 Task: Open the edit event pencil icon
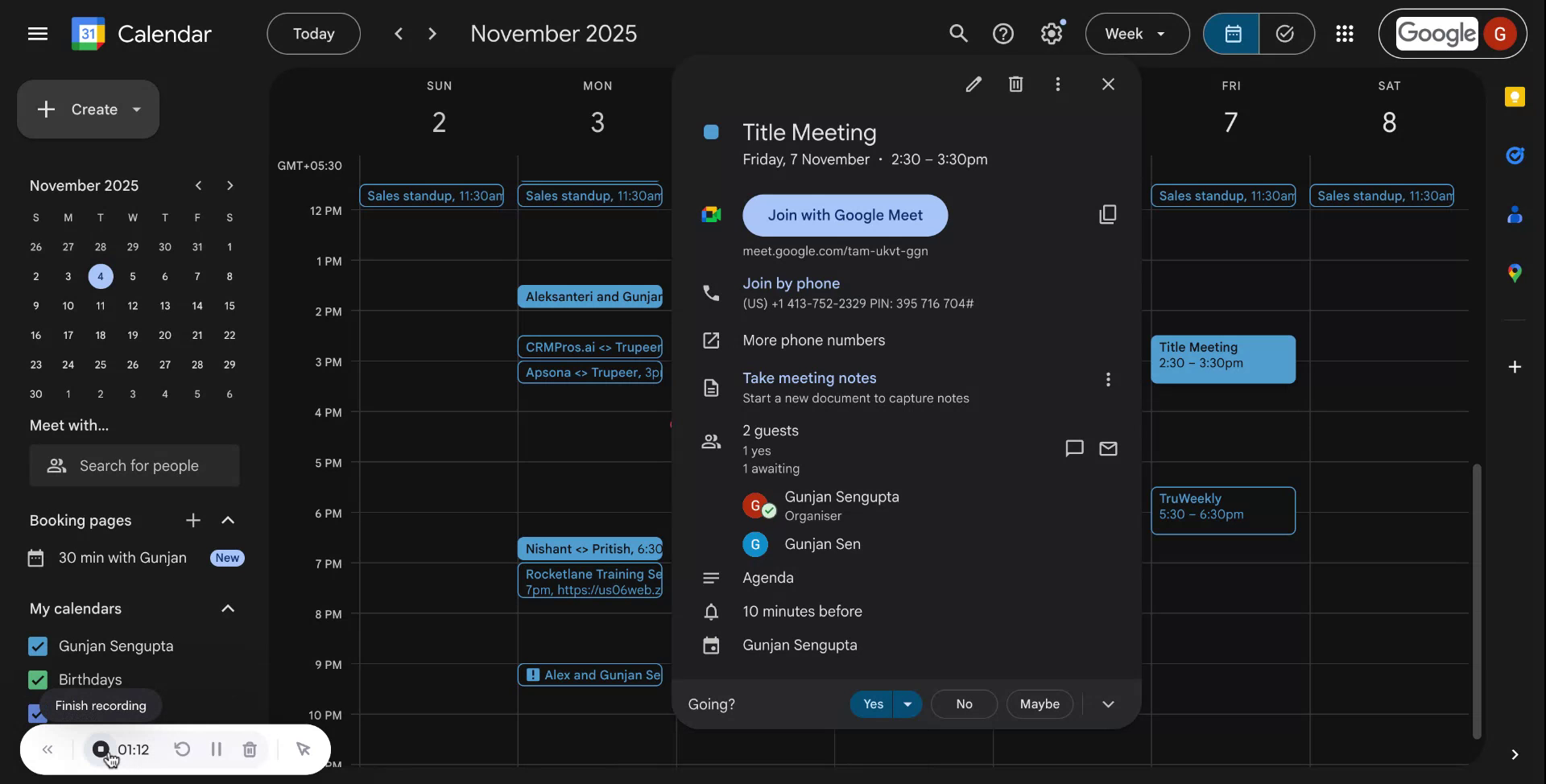[x=973, y=84]
